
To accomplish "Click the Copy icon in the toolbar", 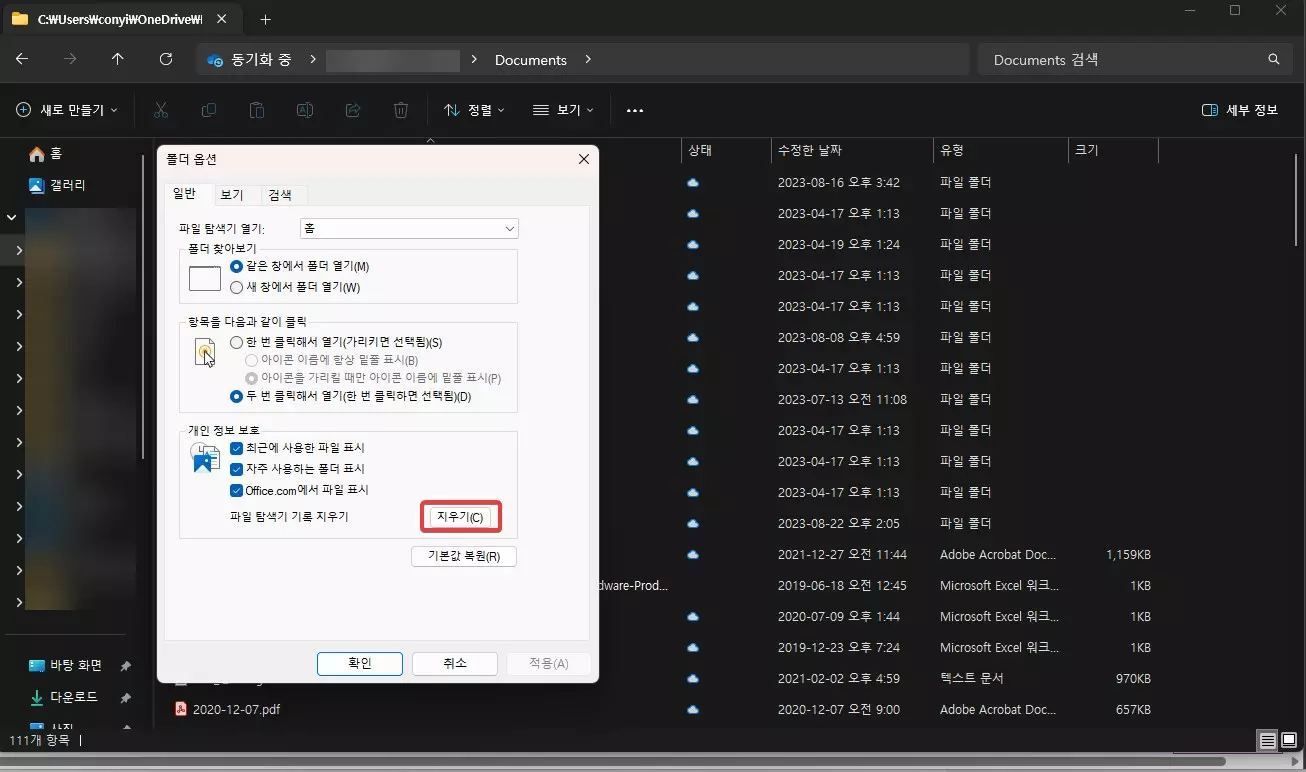I will click(x=208, y=110).
